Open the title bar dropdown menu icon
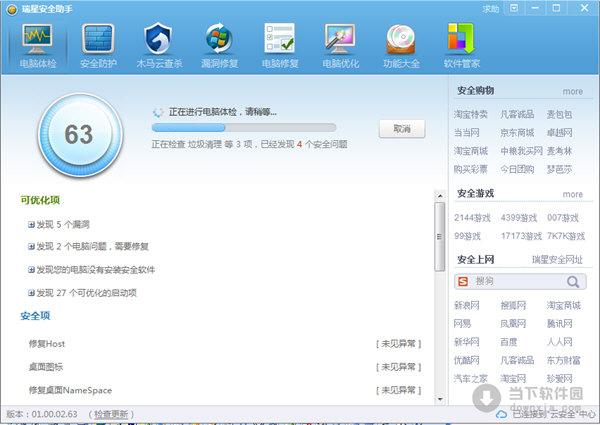 (x=514, y=8)
